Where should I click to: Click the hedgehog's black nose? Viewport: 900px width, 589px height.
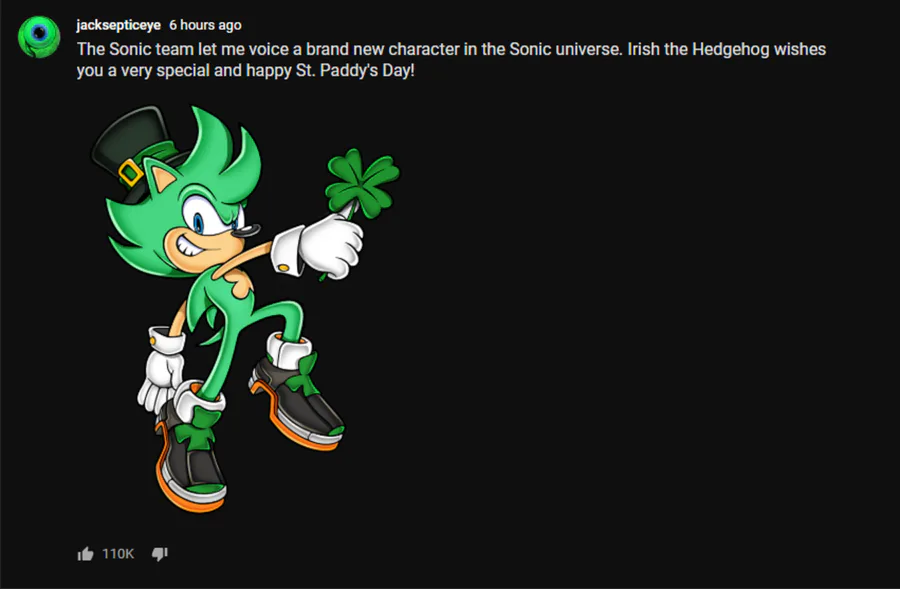[x=248, y=230]
